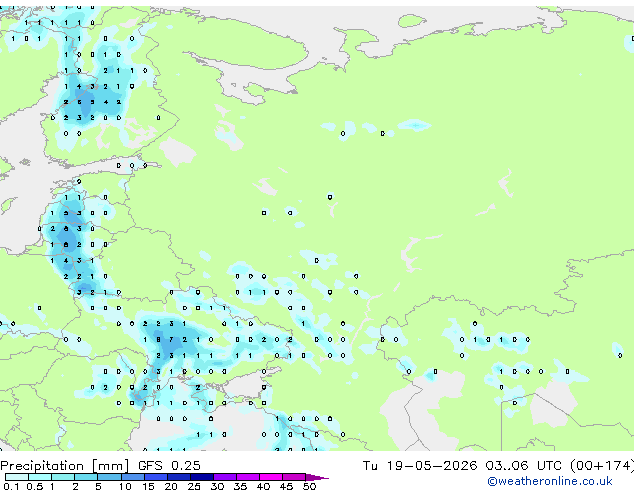Select the 20–25 mm legend color
Viewport: 634px width, 490px height.
pos(179,477)
